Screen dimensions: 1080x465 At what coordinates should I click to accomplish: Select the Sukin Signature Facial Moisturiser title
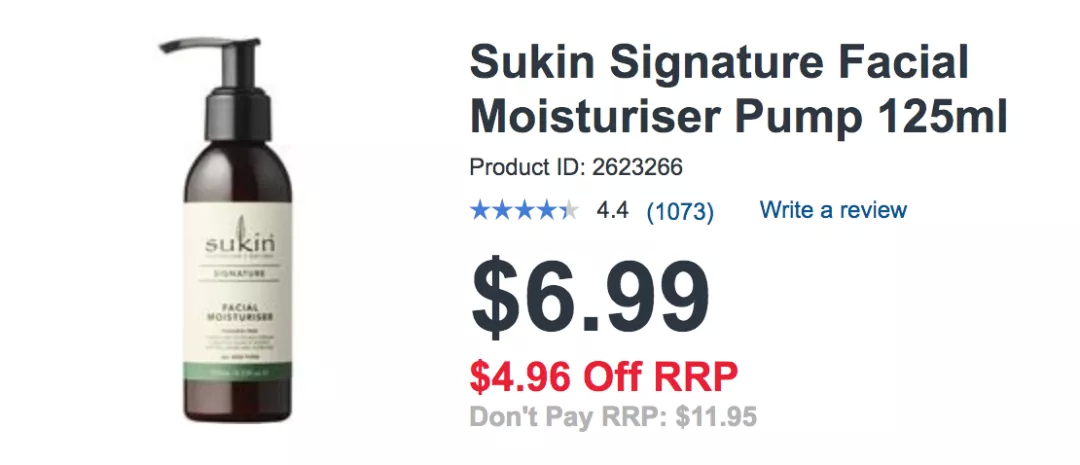tap(738, 89)
